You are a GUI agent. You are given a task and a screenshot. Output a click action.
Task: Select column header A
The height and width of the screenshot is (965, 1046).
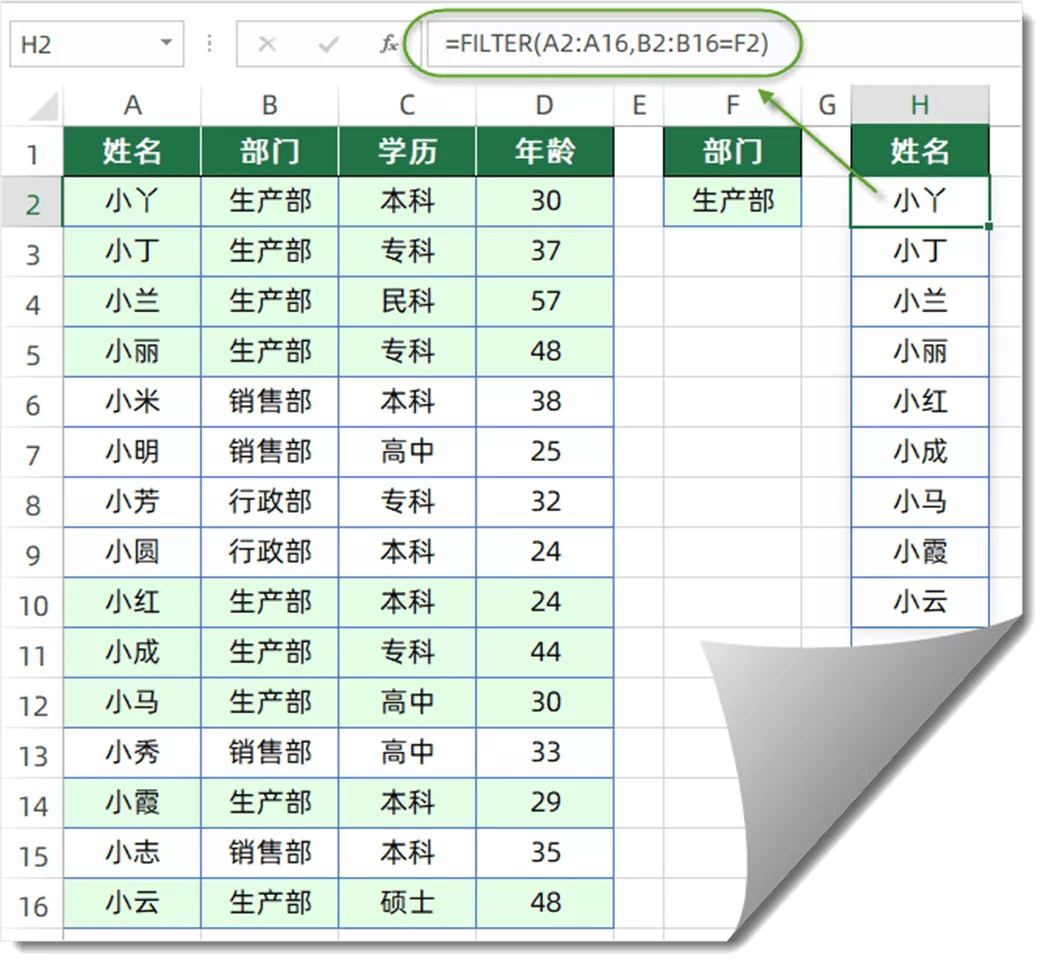tap(132, 105)
